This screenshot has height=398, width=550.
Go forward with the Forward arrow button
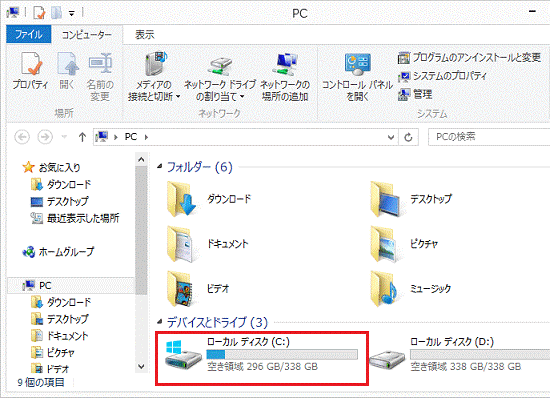point(45,137)
